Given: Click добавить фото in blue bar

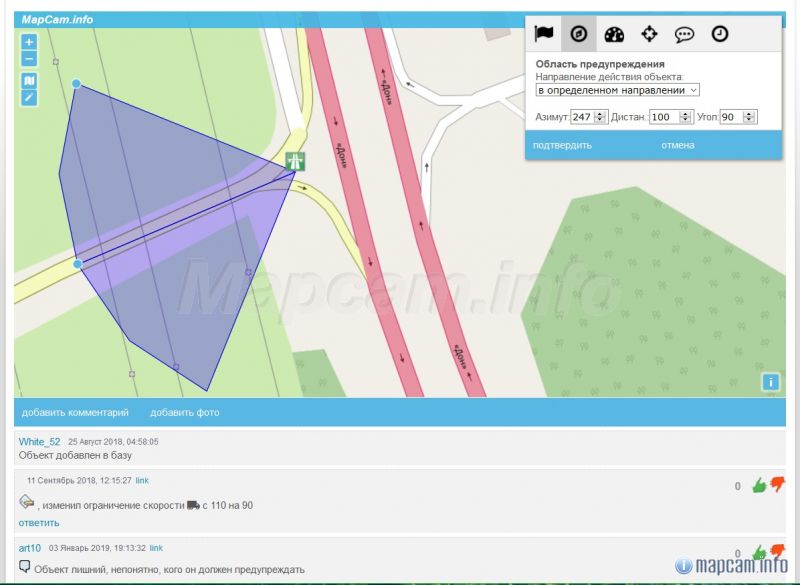Looking at the screenshot, I should coord(185,412).
